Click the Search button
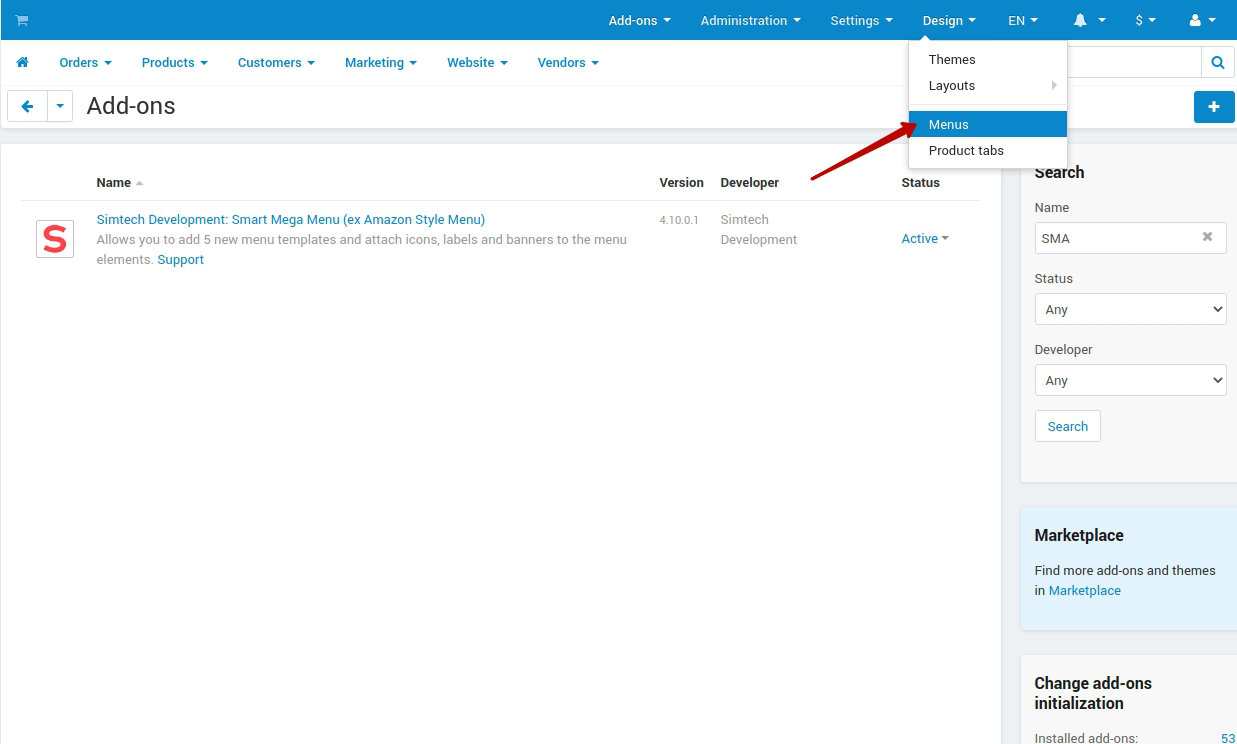Screen dimensions: 1237x744 tap(1067, 426)
